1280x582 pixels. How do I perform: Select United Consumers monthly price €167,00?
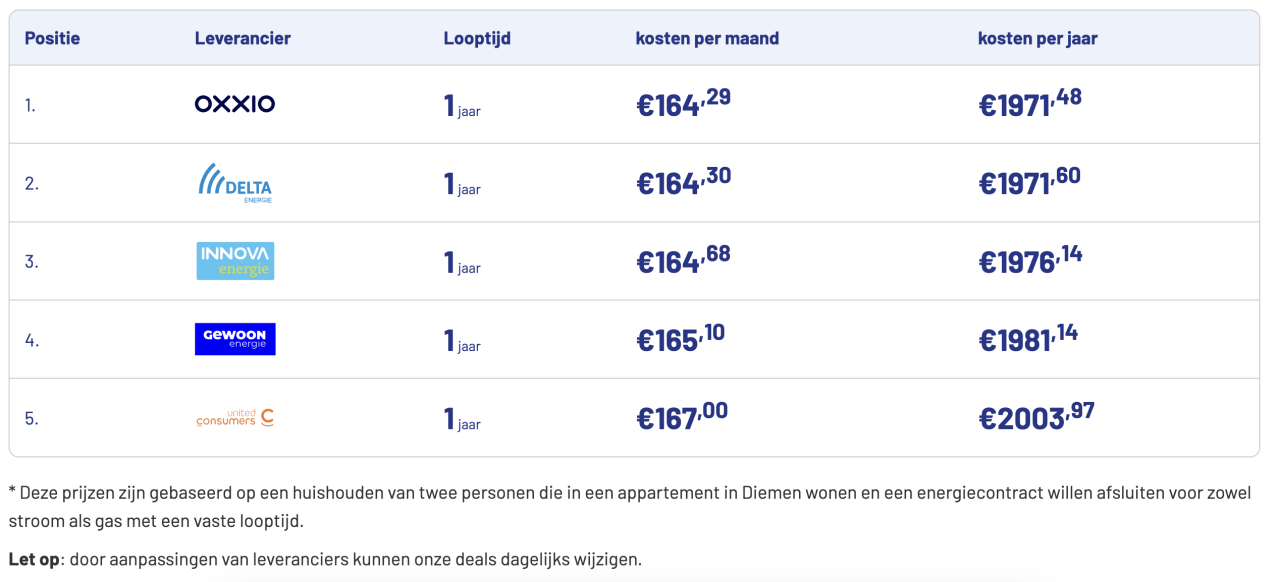pos(682,416)
